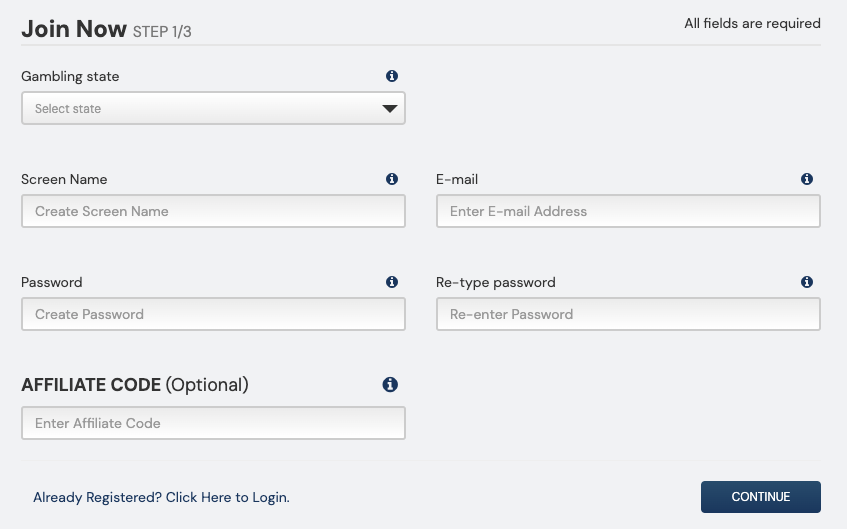Screen dimensions: 847x529
Task: Click the Gambling state label text
Action: 70,76
